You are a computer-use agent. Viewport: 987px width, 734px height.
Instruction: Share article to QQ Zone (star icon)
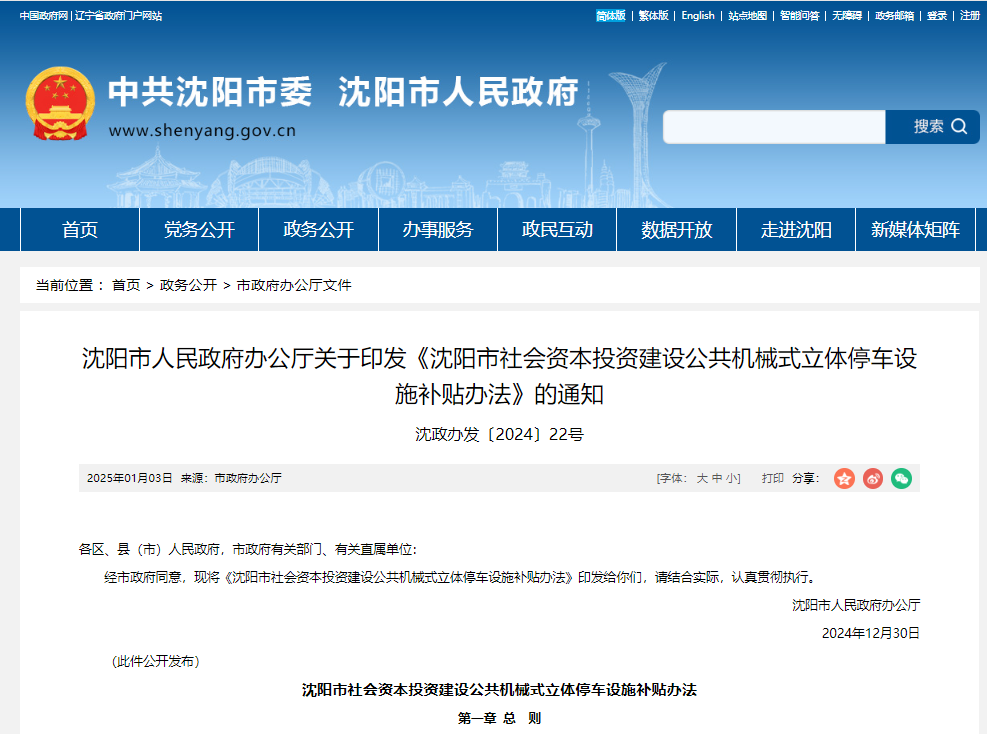click(845, 478)
